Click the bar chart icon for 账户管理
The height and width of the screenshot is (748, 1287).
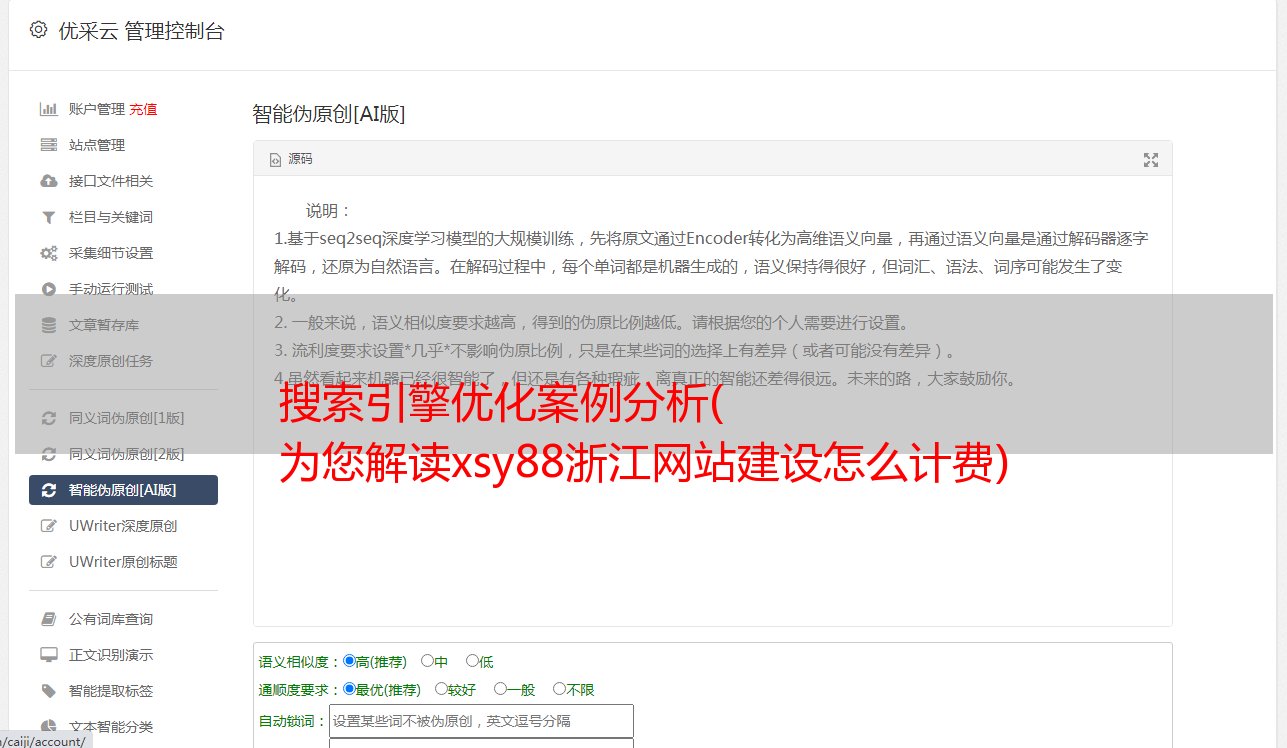pos(48,109)
